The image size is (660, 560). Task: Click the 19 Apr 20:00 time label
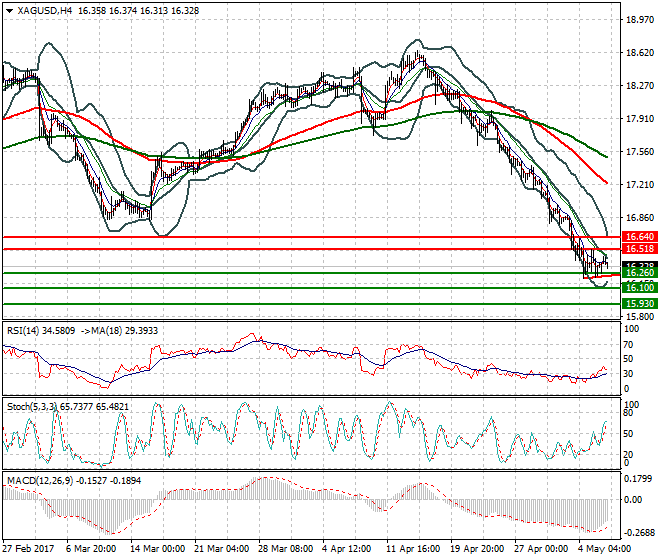coord(477,549)
